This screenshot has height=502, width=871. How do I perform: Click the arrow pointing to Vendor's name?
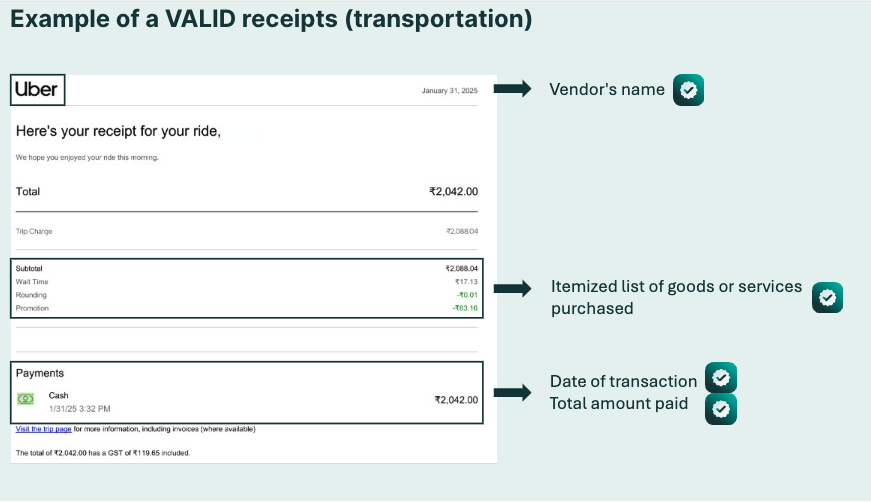[512, 88]
